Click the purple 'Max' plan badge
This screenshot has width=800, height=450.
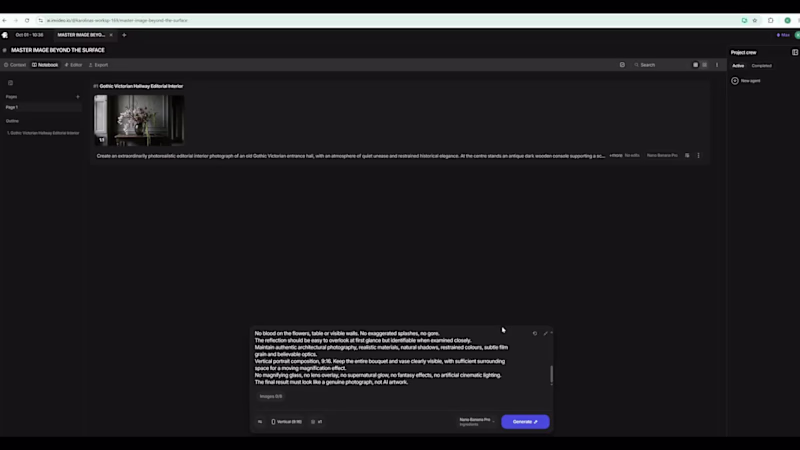[x=783, y=35]
